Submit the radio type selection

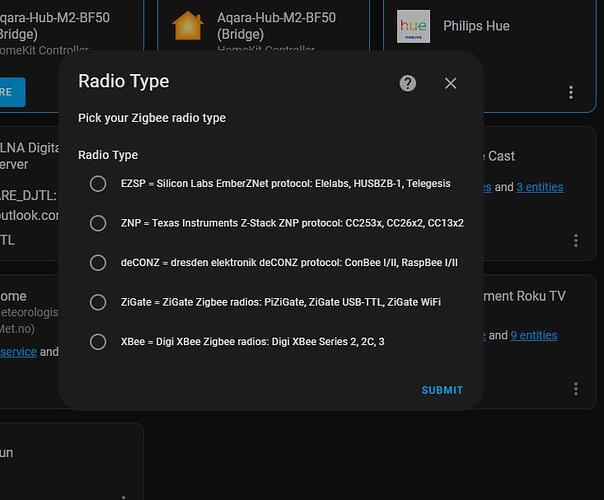coord(442,390)
